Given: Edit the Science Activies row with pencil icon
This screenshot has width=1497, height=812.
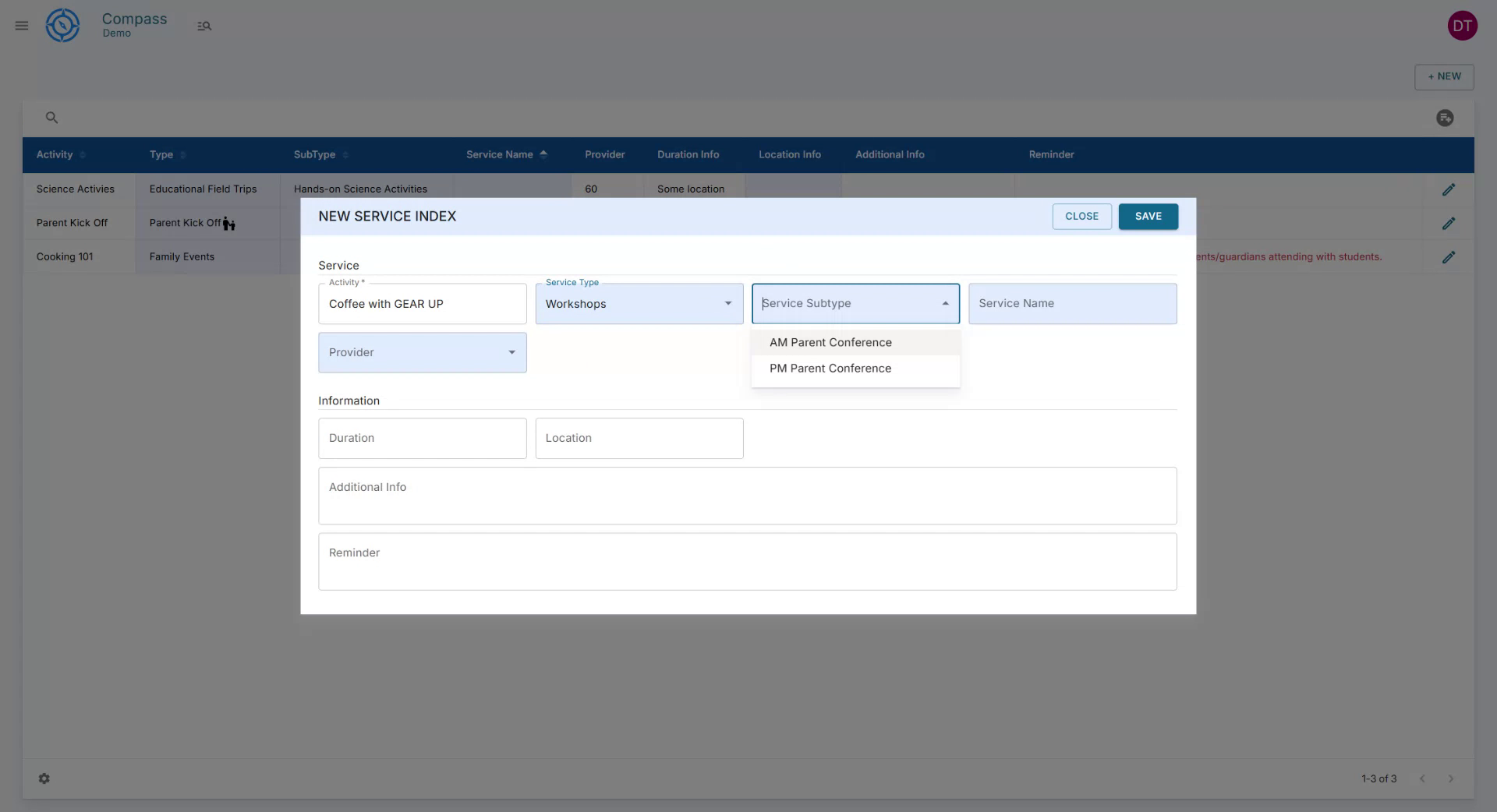Looking at the screenshot, I should coord(1449,189).
